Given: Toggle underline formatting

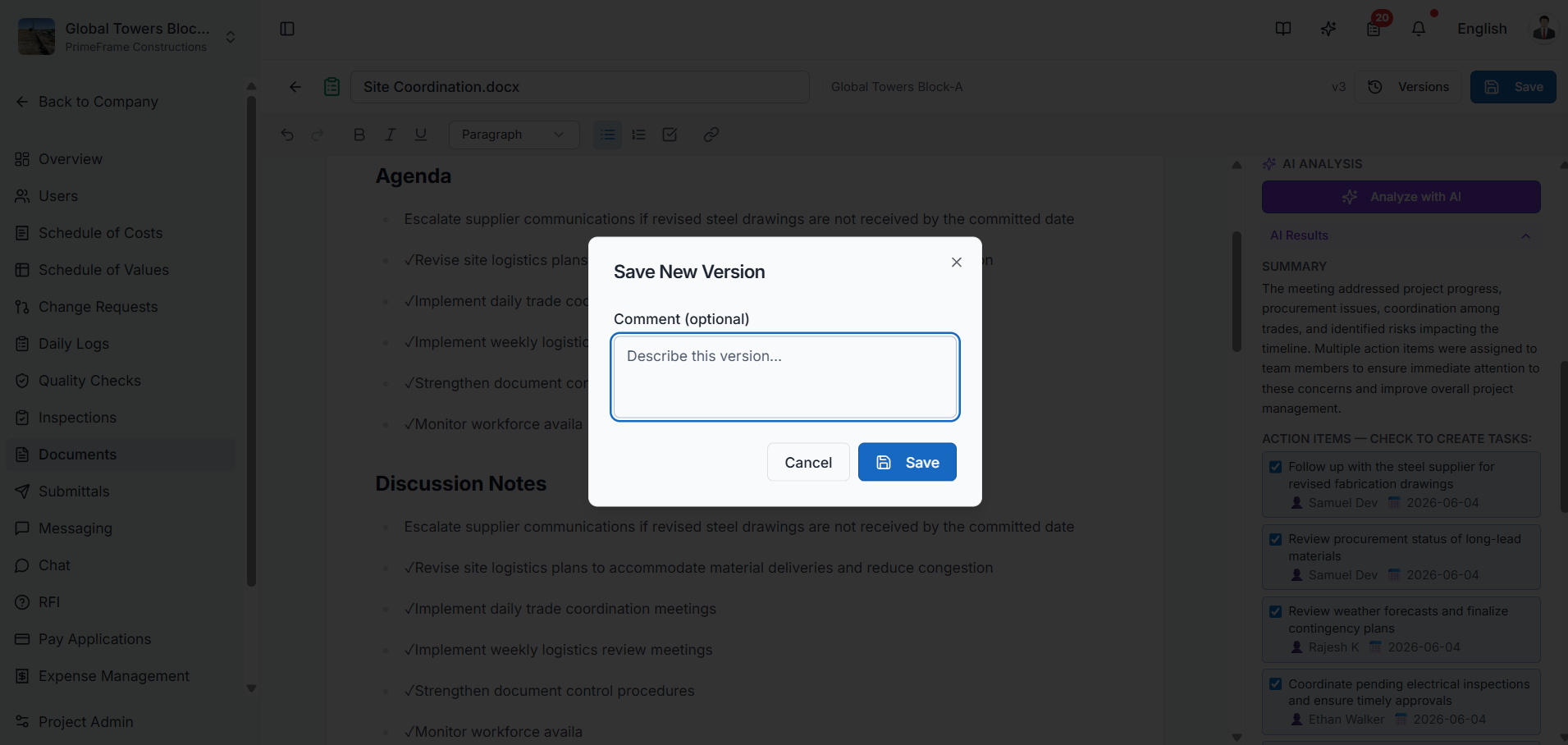Looking at the screenshot, I should point(421,135).
